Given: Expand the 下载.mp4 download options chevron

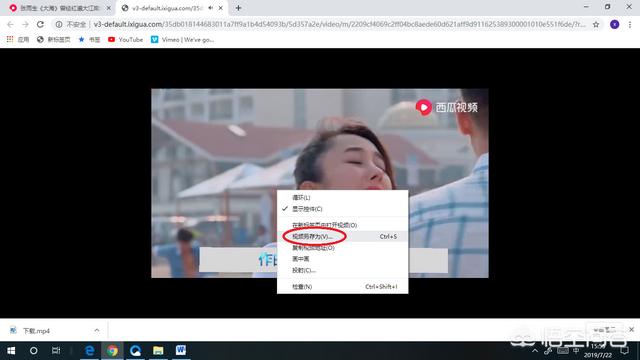Looking at the screenshot, I should point(97,330).
